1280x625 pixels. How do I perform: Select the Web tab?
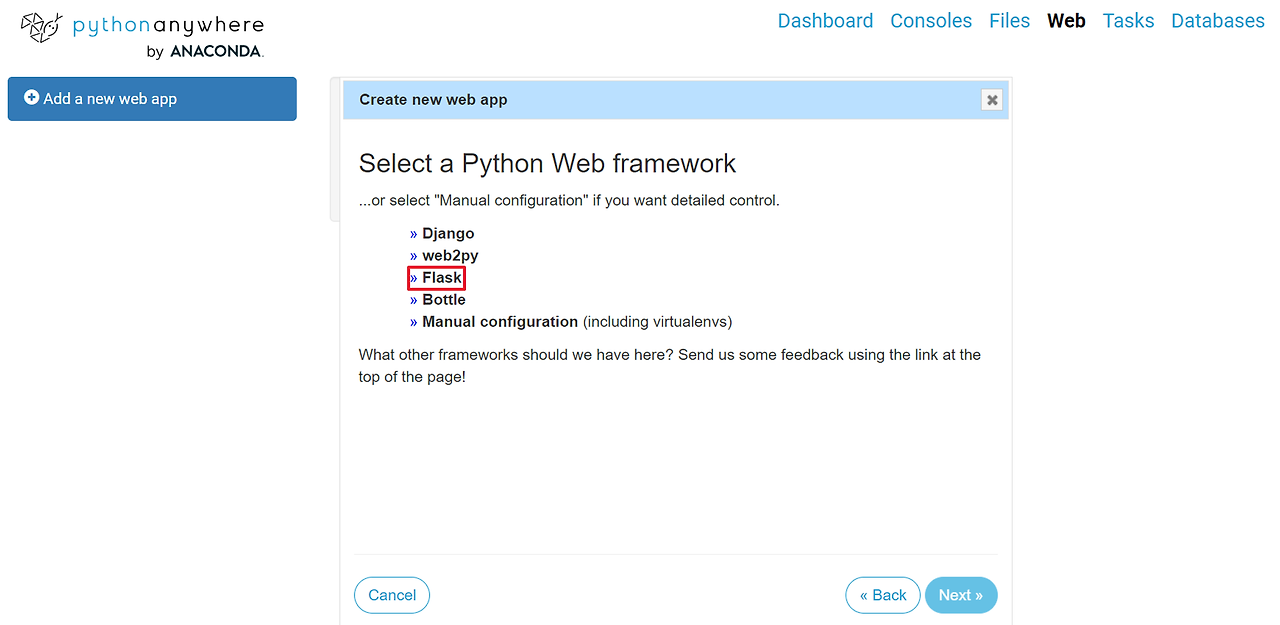point(1066,21)
